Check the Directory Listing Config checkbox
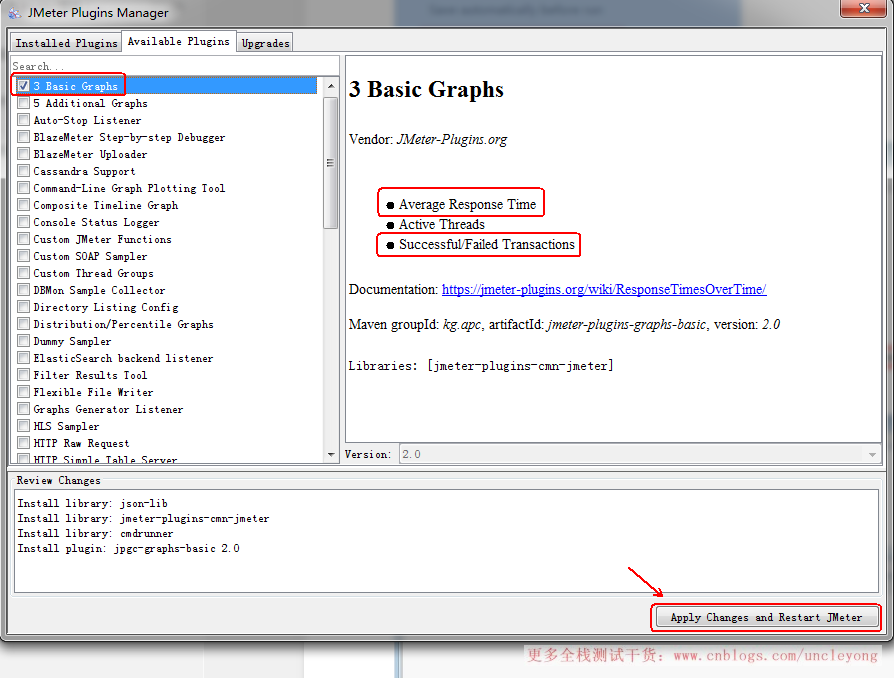 (x=23, y=307)
